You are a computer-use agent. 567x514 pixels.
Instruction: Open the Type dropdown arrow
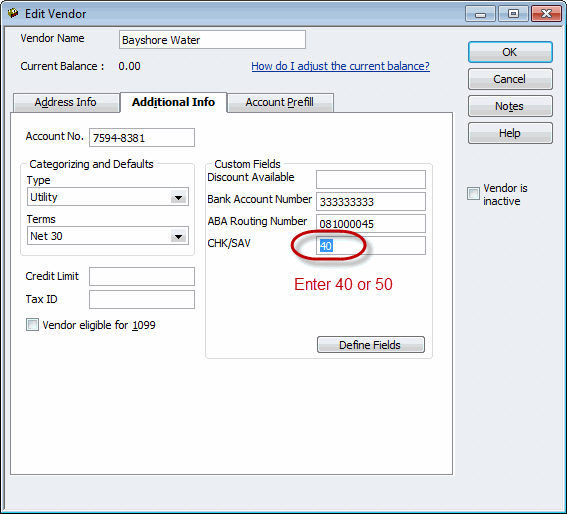178,197
